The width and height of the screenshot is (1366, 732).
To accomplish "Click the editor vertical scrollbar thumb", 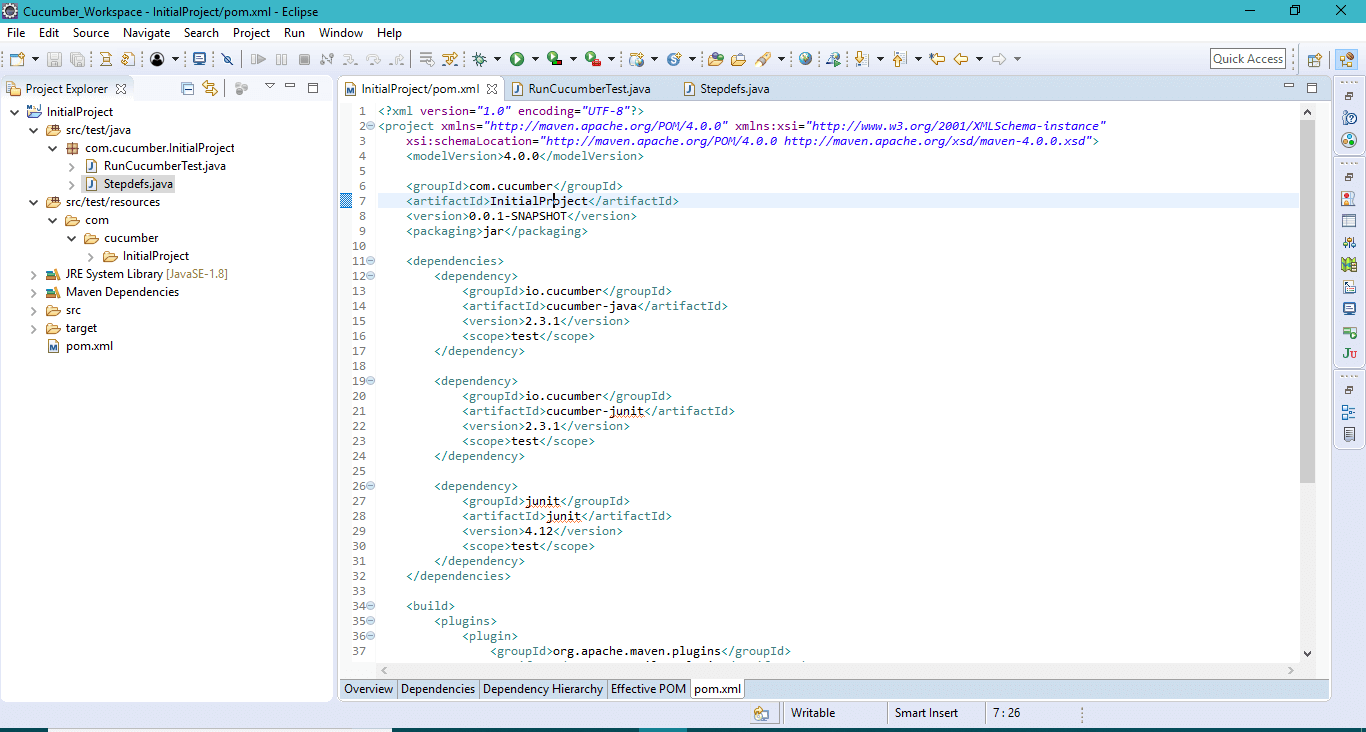I will (x=1307, y=300).
